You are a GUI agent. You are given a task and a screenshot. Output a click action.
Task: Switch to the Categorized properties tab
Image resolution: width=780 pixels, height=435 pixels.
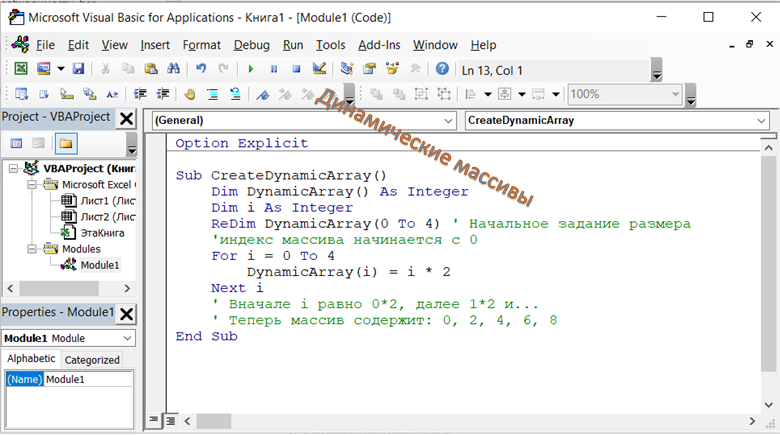point(92,360)
